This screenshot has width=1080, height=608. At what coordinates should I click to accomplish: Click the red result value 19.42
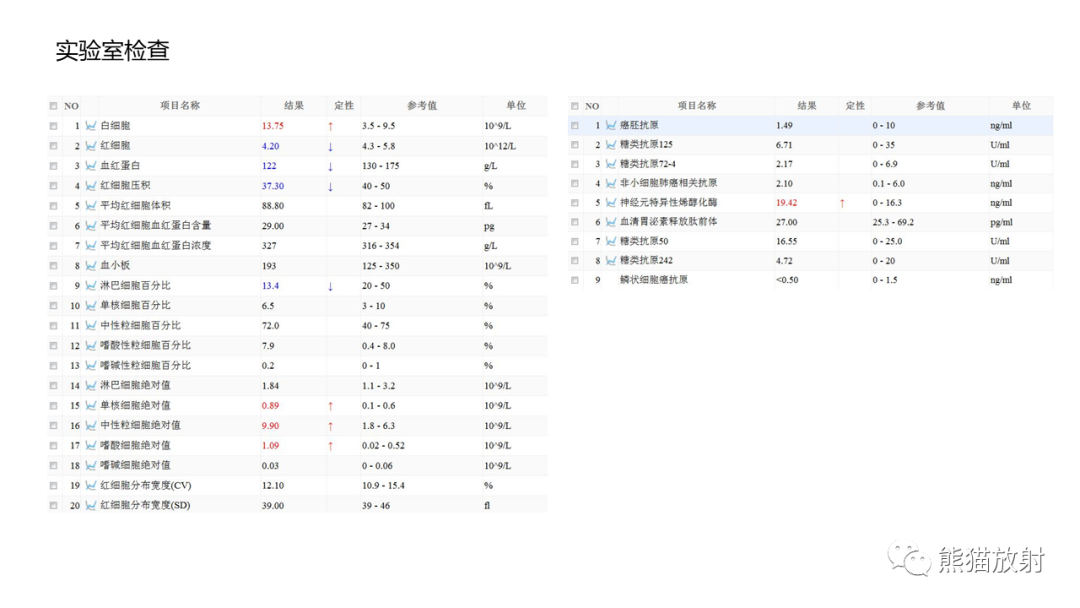(x=787, y=202)
